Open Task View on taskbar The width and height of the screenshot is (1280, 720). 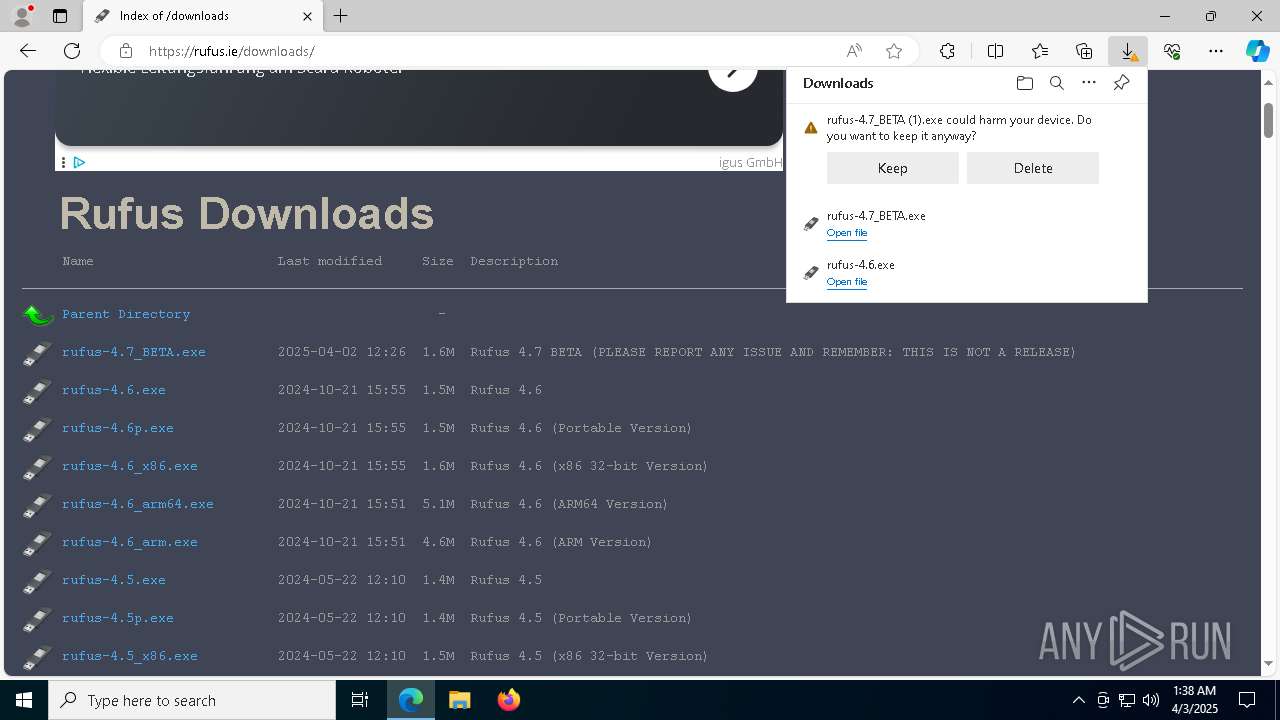[360, 700]
